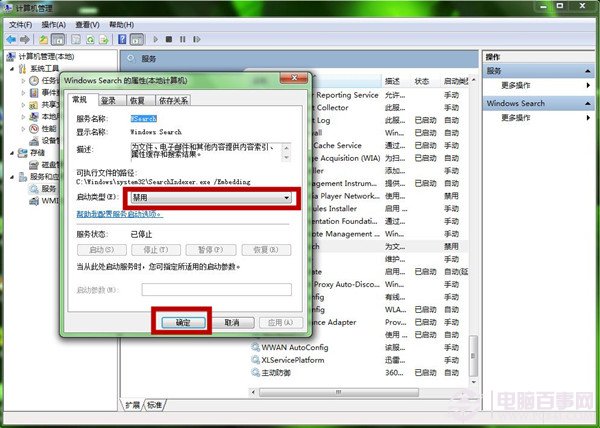Select the 系统工具 tree node

(x=44, y=69)
